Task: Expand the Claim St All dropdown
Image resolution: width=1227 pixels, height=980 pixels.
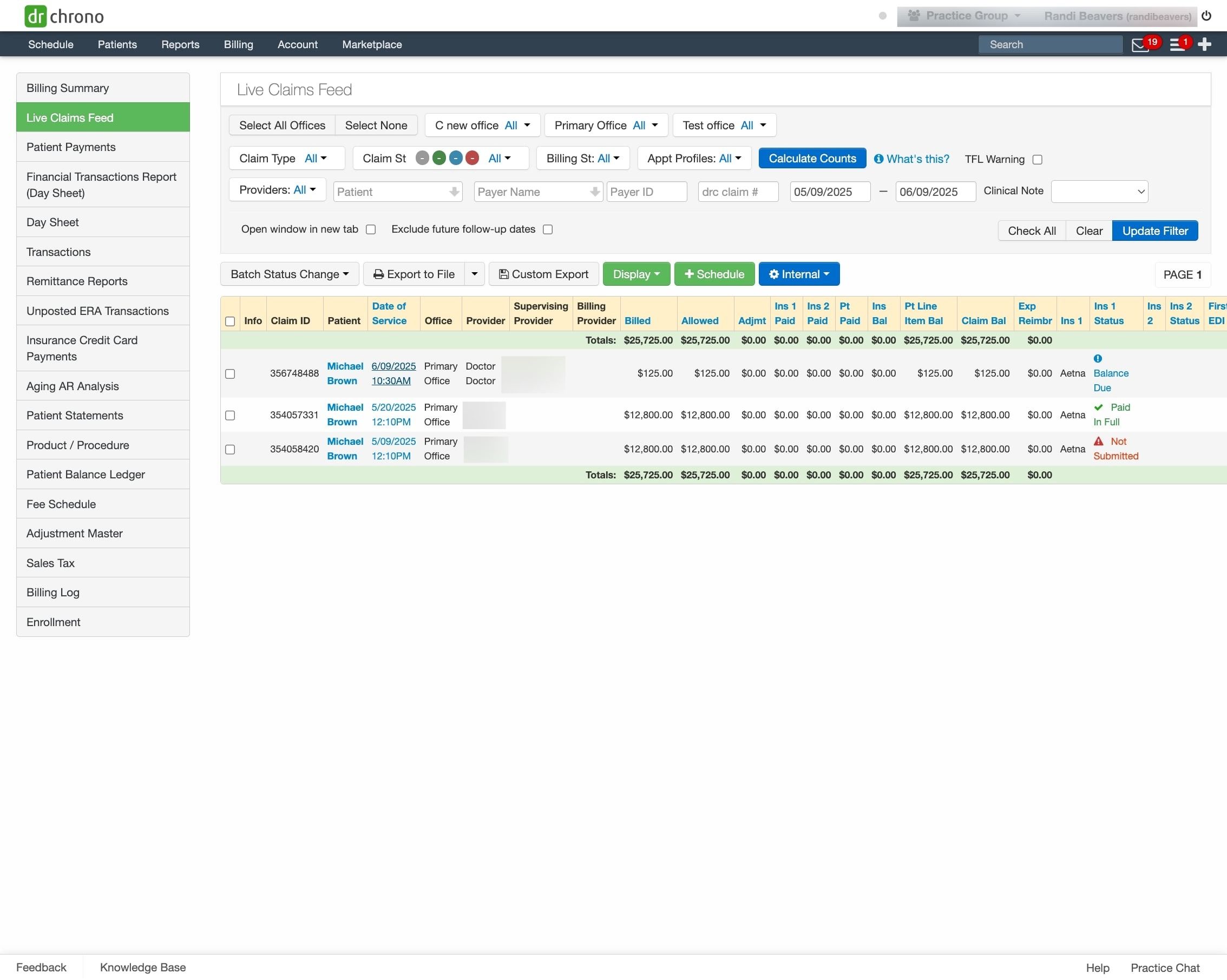Action: 500,158
